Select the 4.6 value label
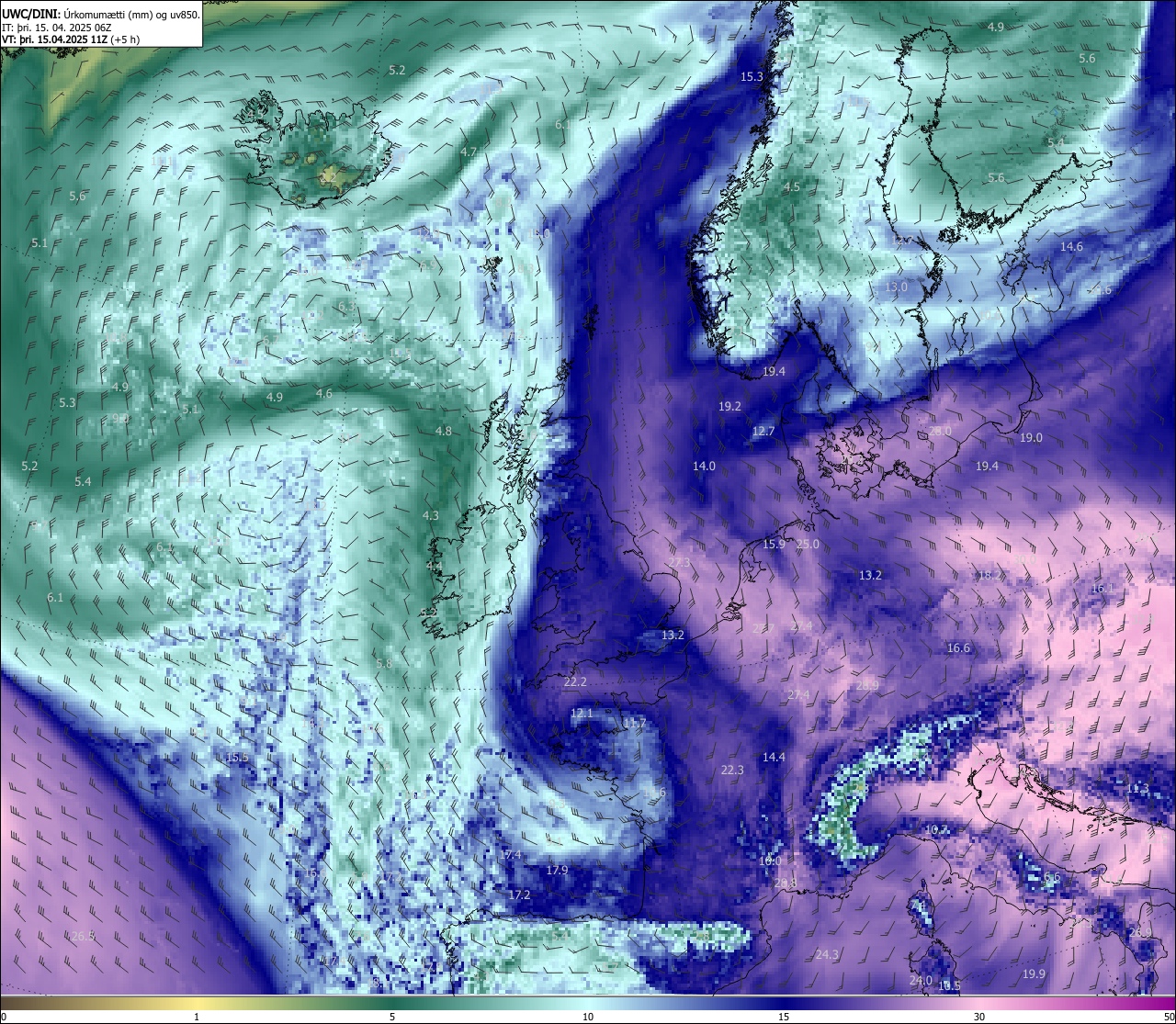Viewport: 1176px width, 1024px height. pos(324,394)
